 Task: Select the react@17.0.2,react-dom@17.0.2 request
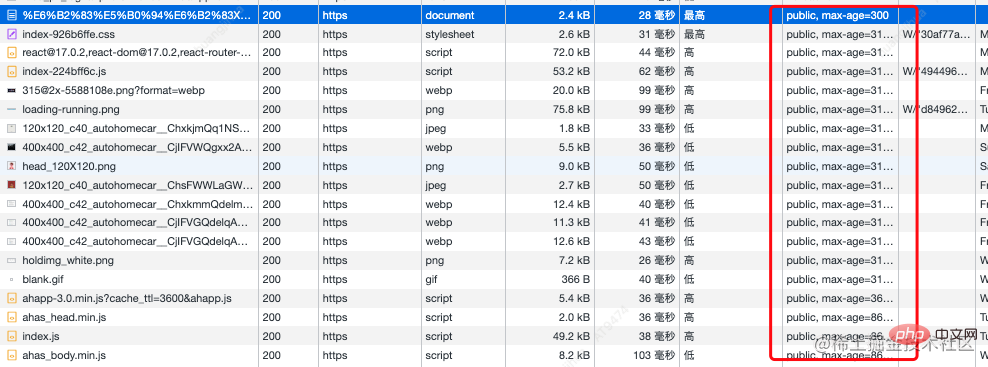coord(137,53)
